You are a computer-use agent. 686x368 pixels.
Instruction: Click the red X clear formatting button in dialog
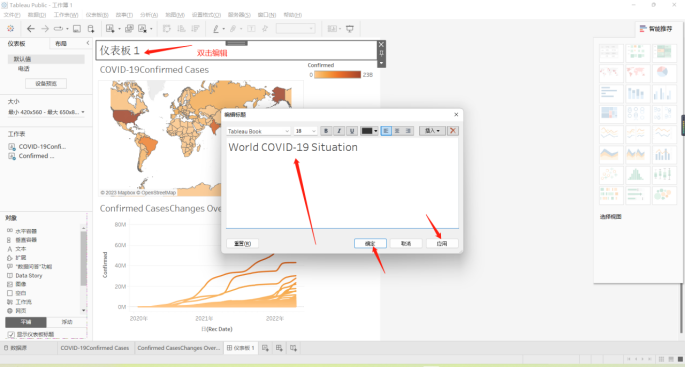pos(453,131)
